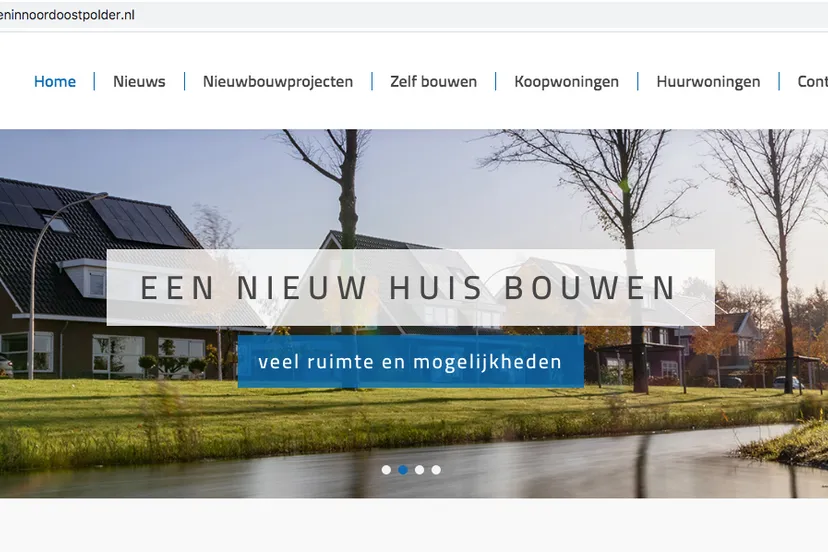This screenshot has width=828, height=552.
Task: Click the partially visible Contact menu item
Action: pos(813,81)
